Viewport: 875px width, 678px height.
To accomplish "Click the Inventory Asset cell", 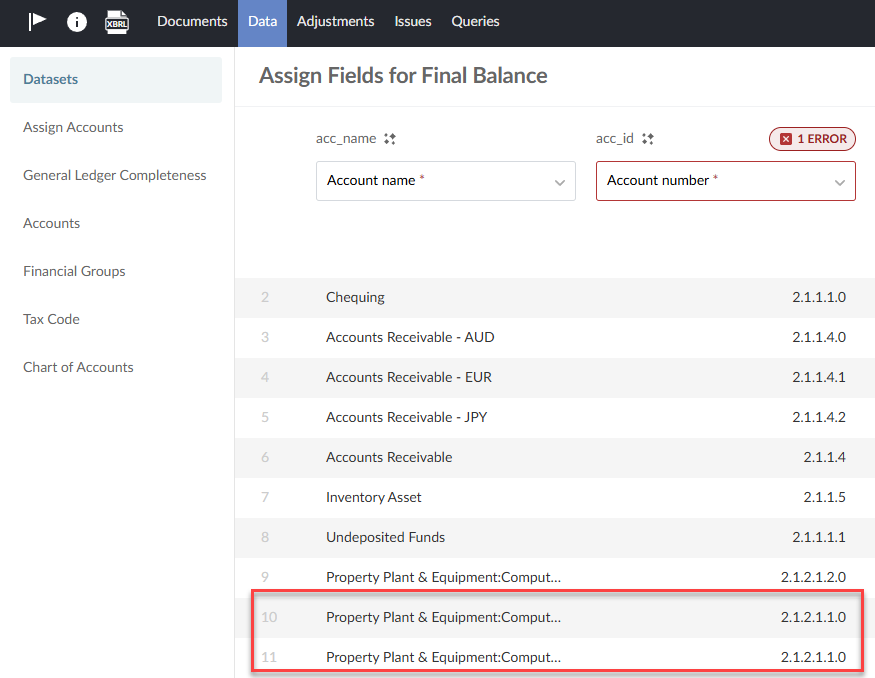I will 373,497.
